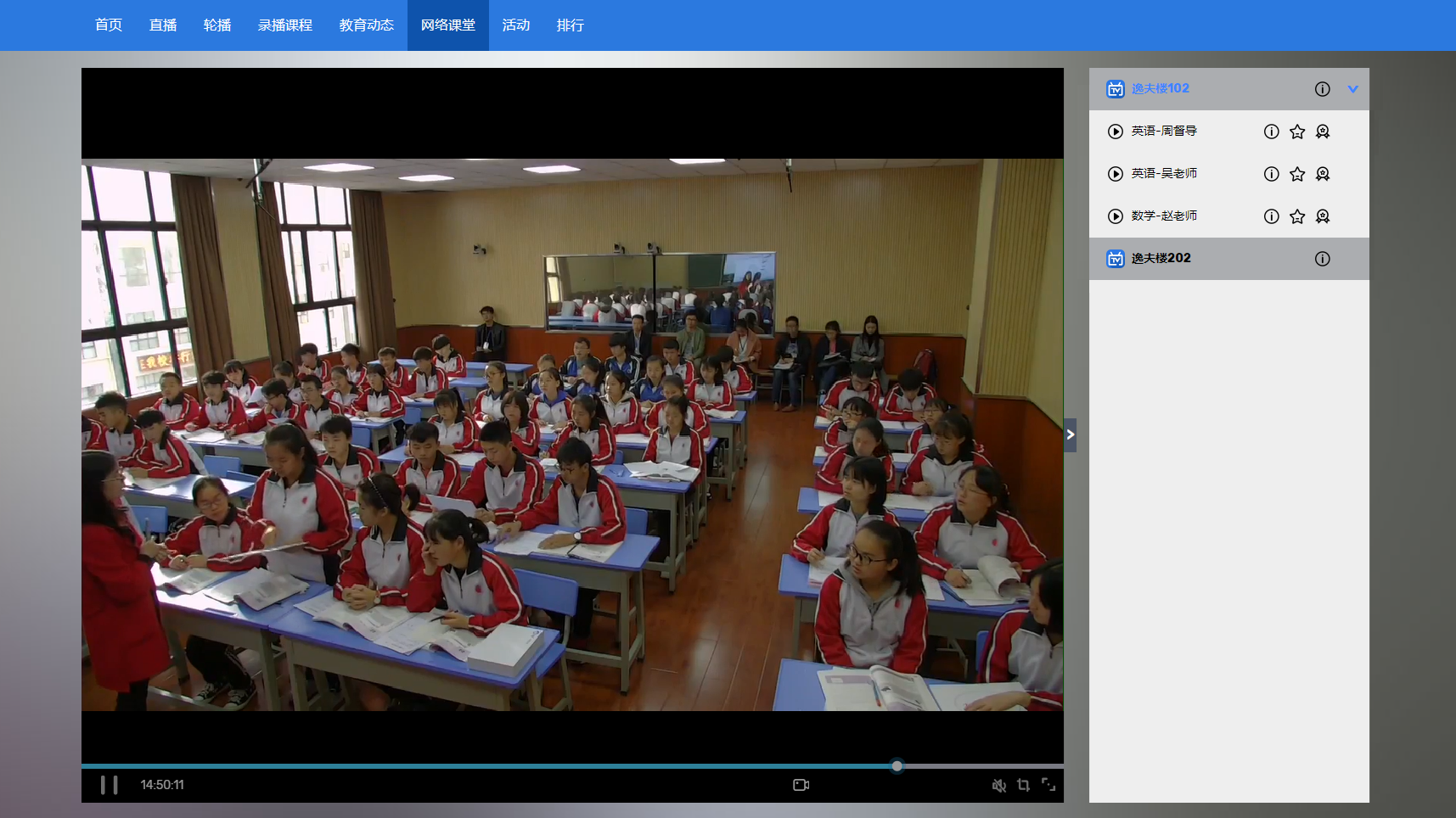This screenshot has width=1456, height=818.
Task: Favorite the 数学-赵老师 class
Action: [x=1297, y=216]
